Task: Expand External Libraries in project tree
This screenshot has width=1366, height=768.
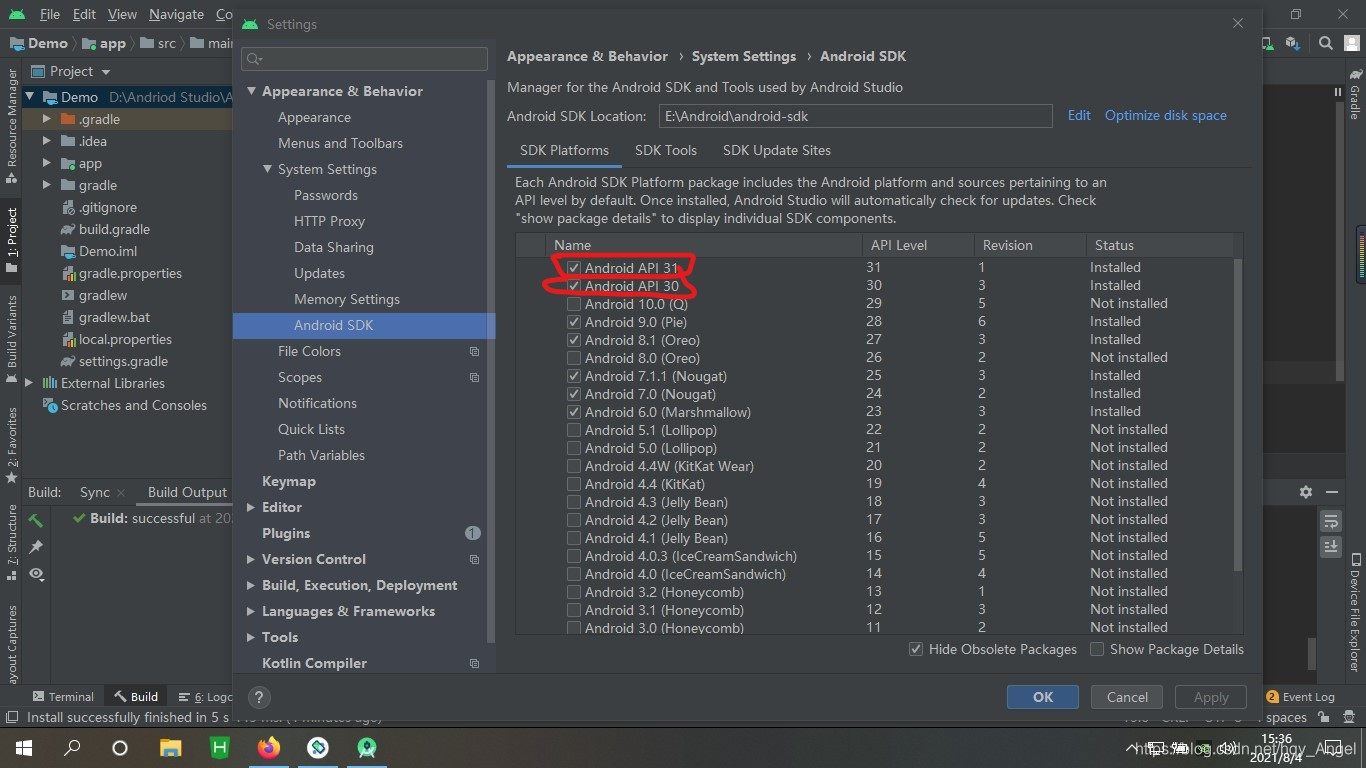Action: (x=29, y=383)
